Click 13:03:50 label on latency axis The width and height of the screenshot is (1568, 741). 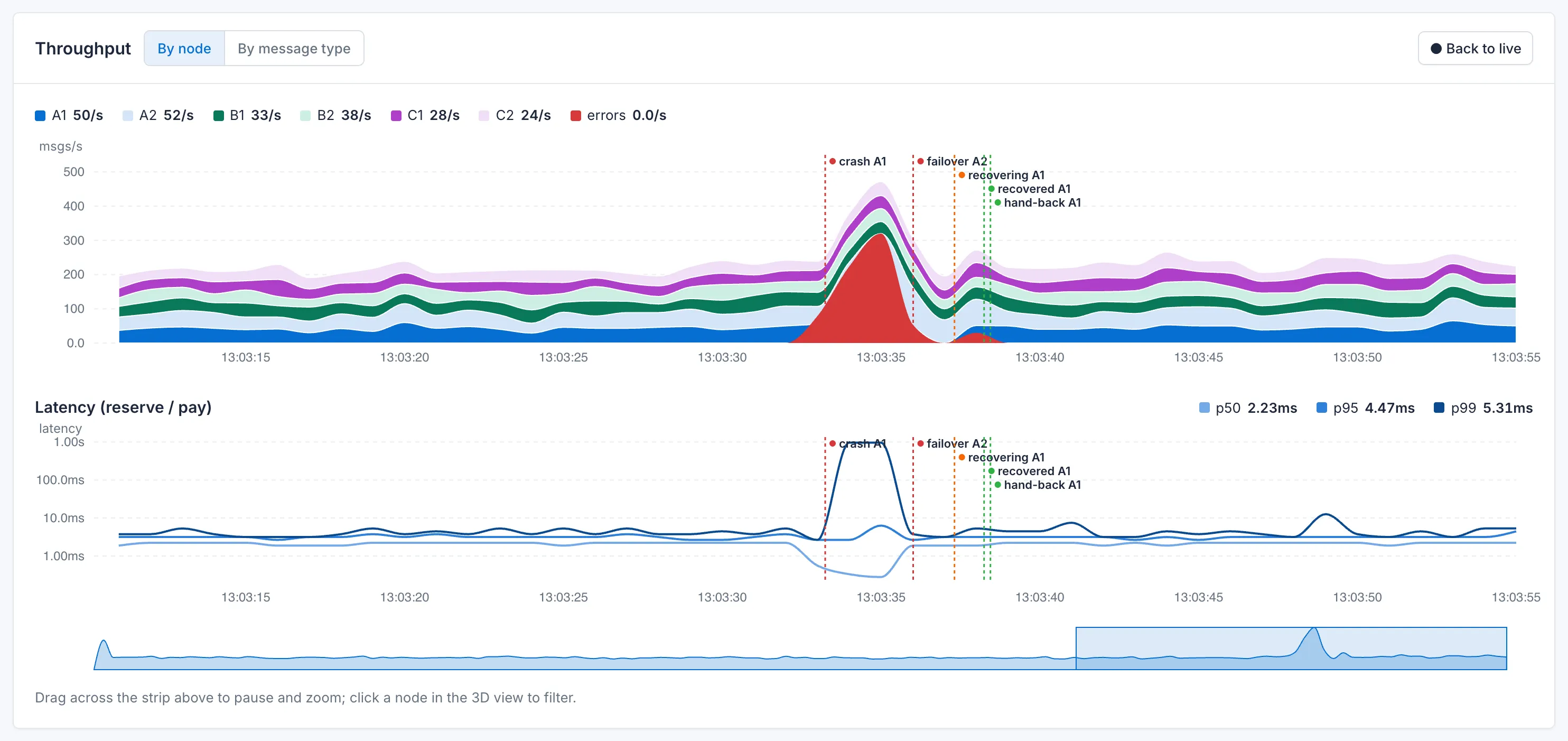[1357, 597]
